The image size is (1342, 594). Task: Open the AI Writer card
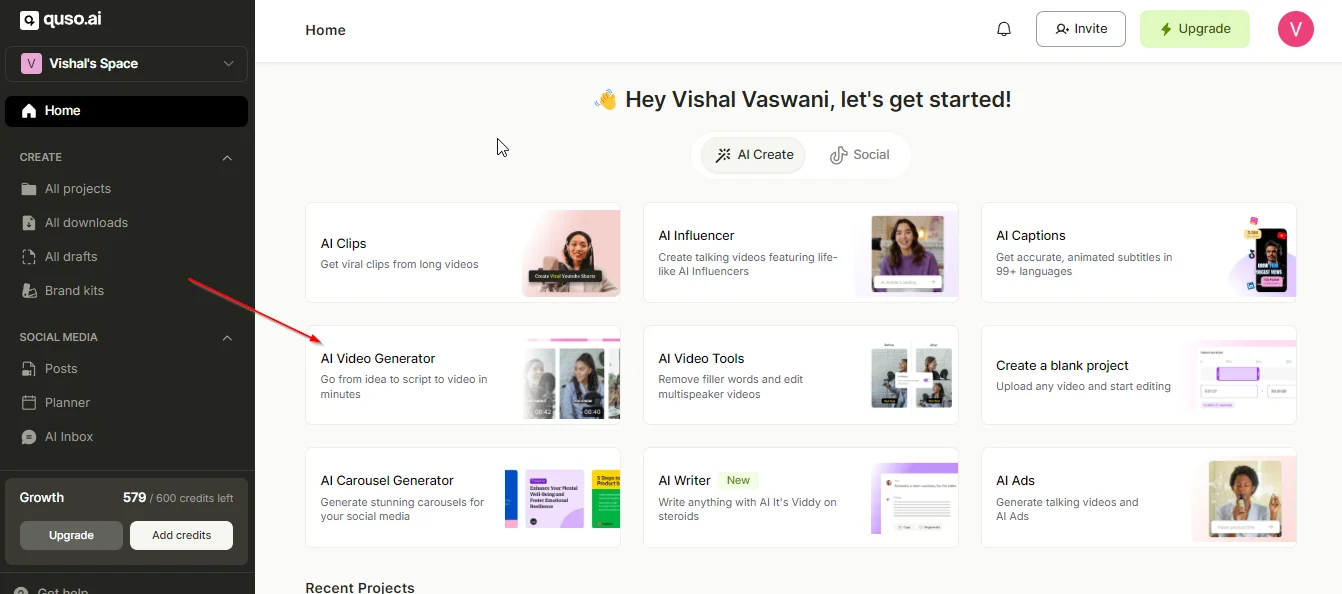(x=800, y=497)
